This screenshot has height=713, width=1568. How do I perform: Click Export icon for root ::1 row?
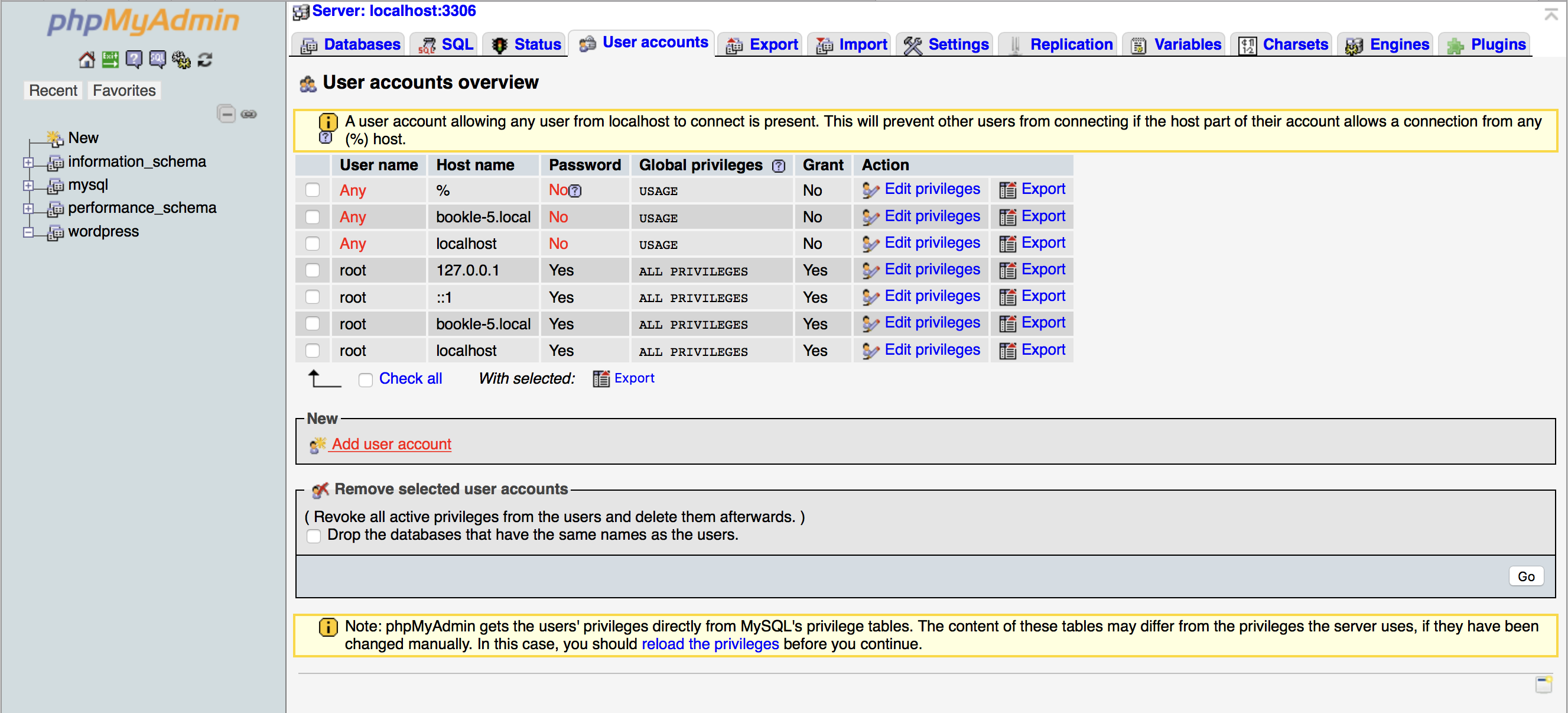pos(1007,297)
